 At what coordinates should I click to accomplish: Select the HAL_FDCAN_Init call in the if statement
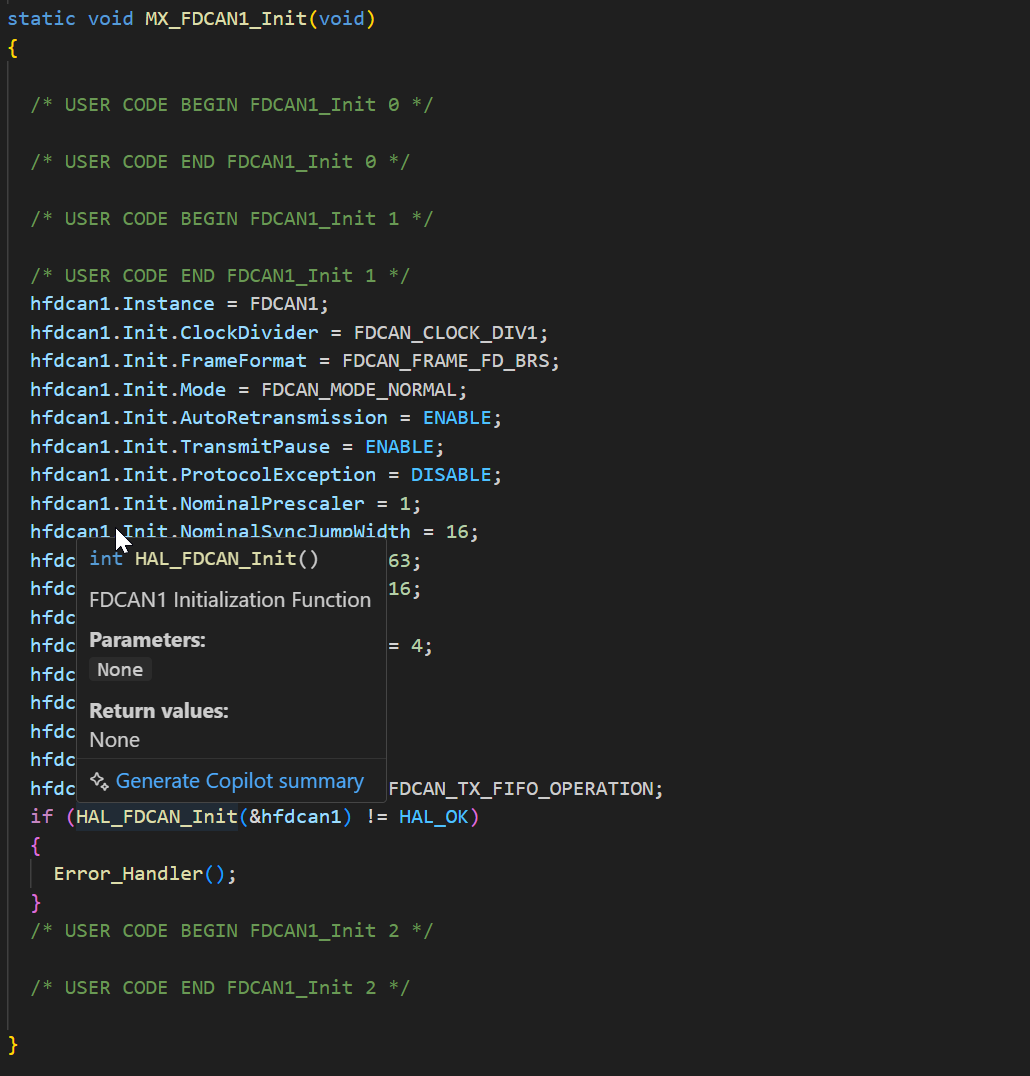[155, 816]
